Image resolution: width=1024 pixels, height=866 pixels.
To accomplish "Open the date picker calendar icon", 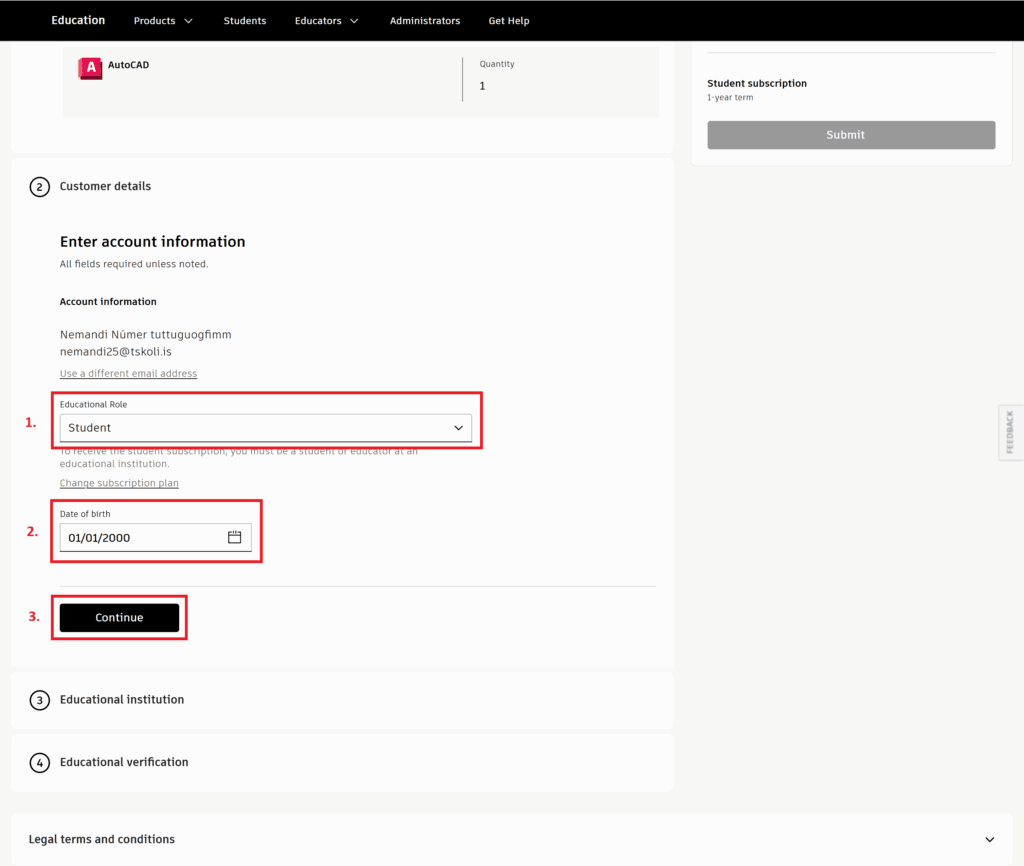I will tap(235, 537).
